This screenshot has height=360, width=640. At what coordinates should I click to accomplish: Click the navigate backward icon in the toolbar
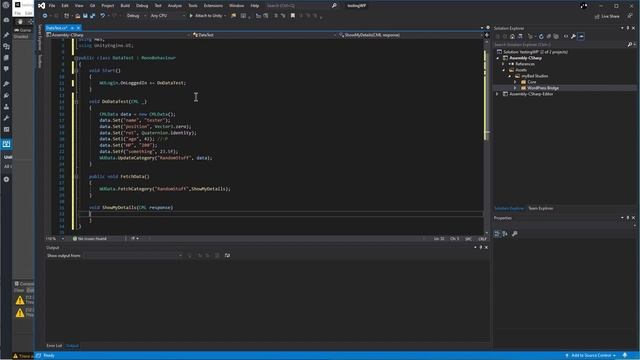pyautogui.click(x=45, y=16)
